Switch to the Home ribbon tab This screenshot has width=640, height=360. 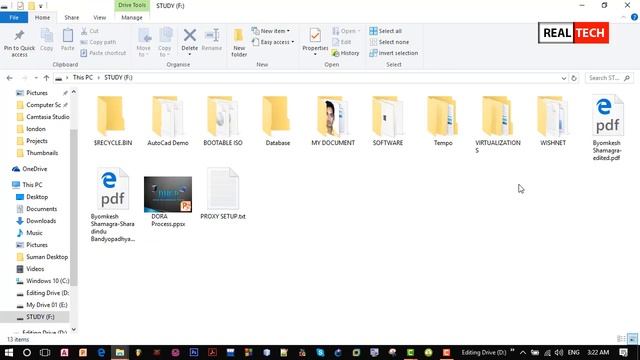click(42, 18)
